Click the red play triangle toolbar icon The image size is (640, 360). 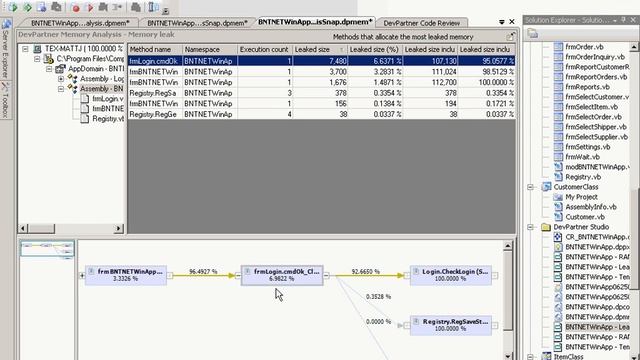[x=90, y=7]
